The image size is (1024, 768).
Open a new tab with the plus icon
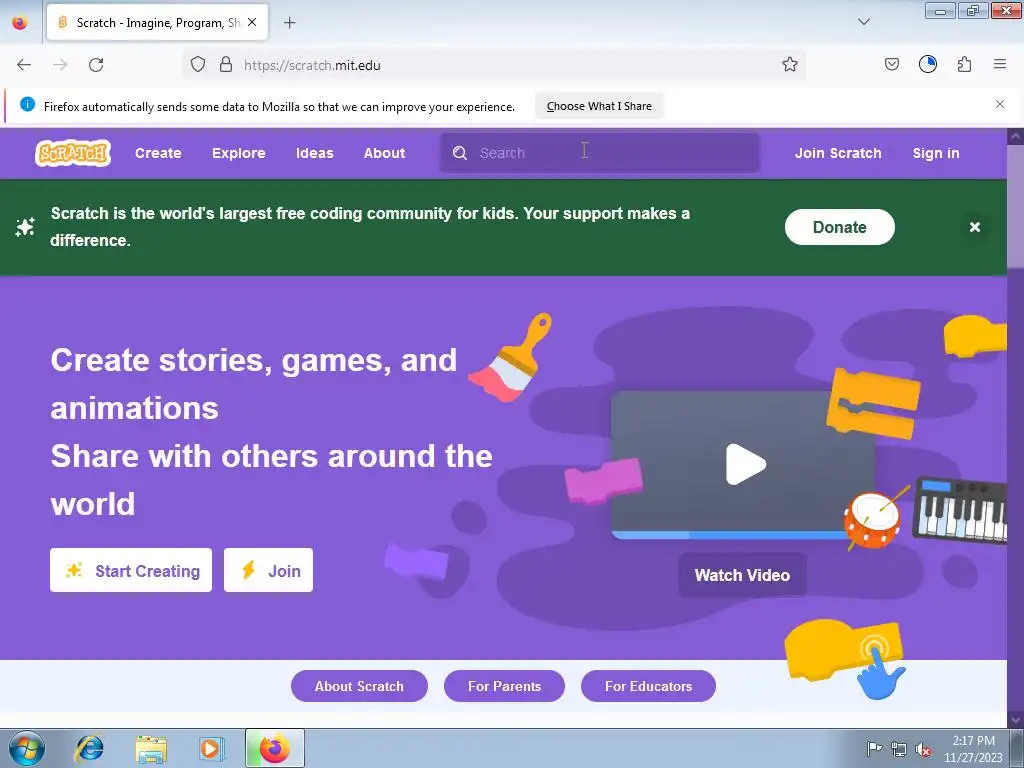(x=289, y=23)
